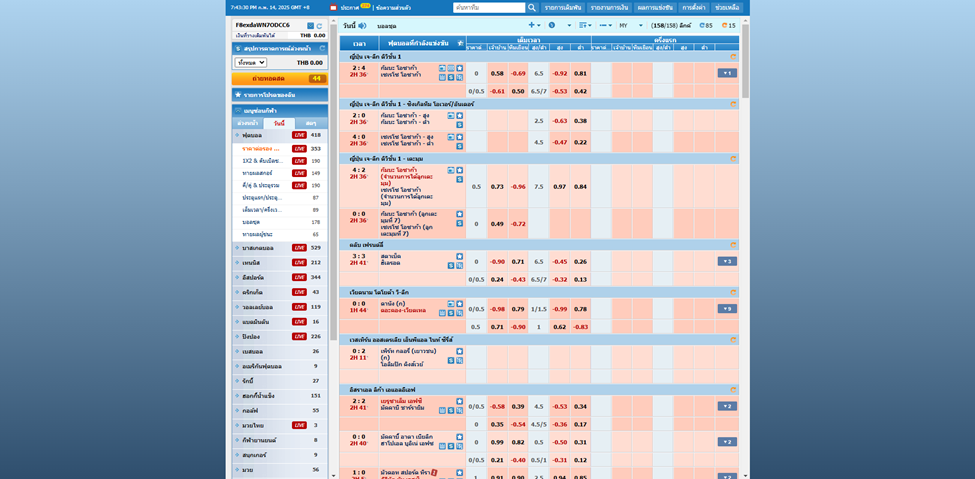Click the search input field at top

click(x=488, y=7)
